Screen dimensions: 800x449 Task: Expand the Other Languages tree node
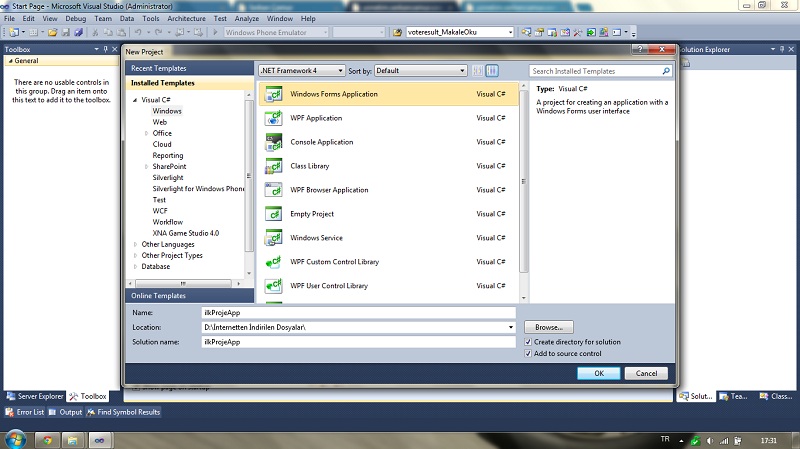[135, 244]
